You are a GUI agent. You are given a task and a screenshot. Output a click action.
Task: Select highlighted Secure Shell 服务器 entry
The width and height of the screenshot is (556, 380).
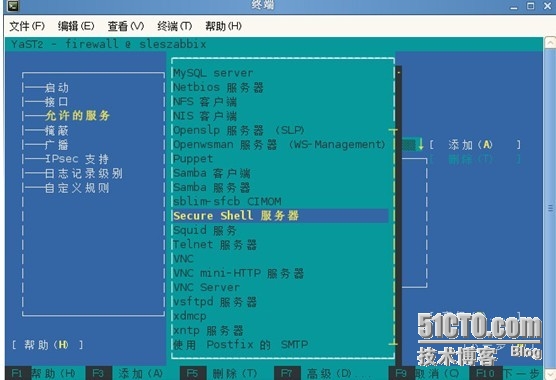click(280, 216)
